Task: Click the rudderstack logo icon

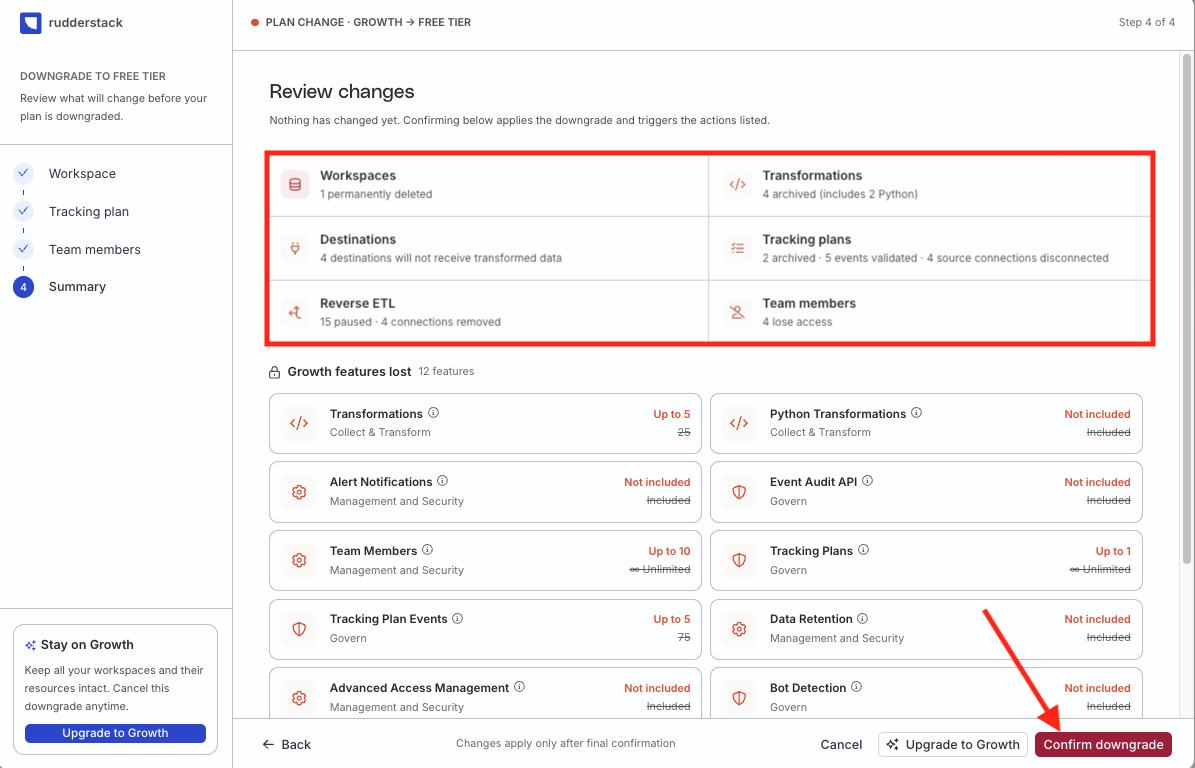Action: pos(30,23)
